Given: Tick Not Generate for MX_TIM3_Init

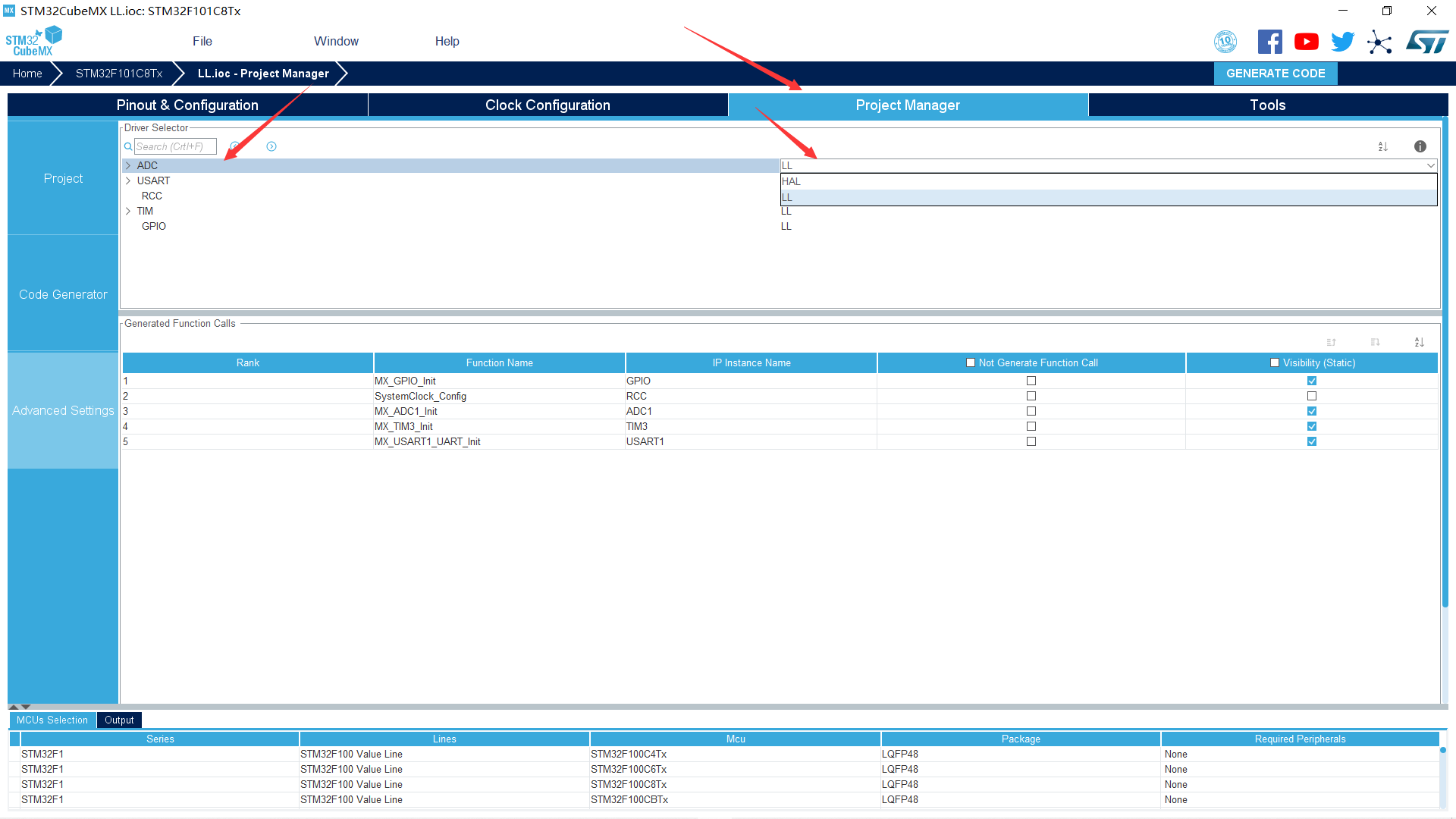Looking at the screenshot, I should (1031, 426).
